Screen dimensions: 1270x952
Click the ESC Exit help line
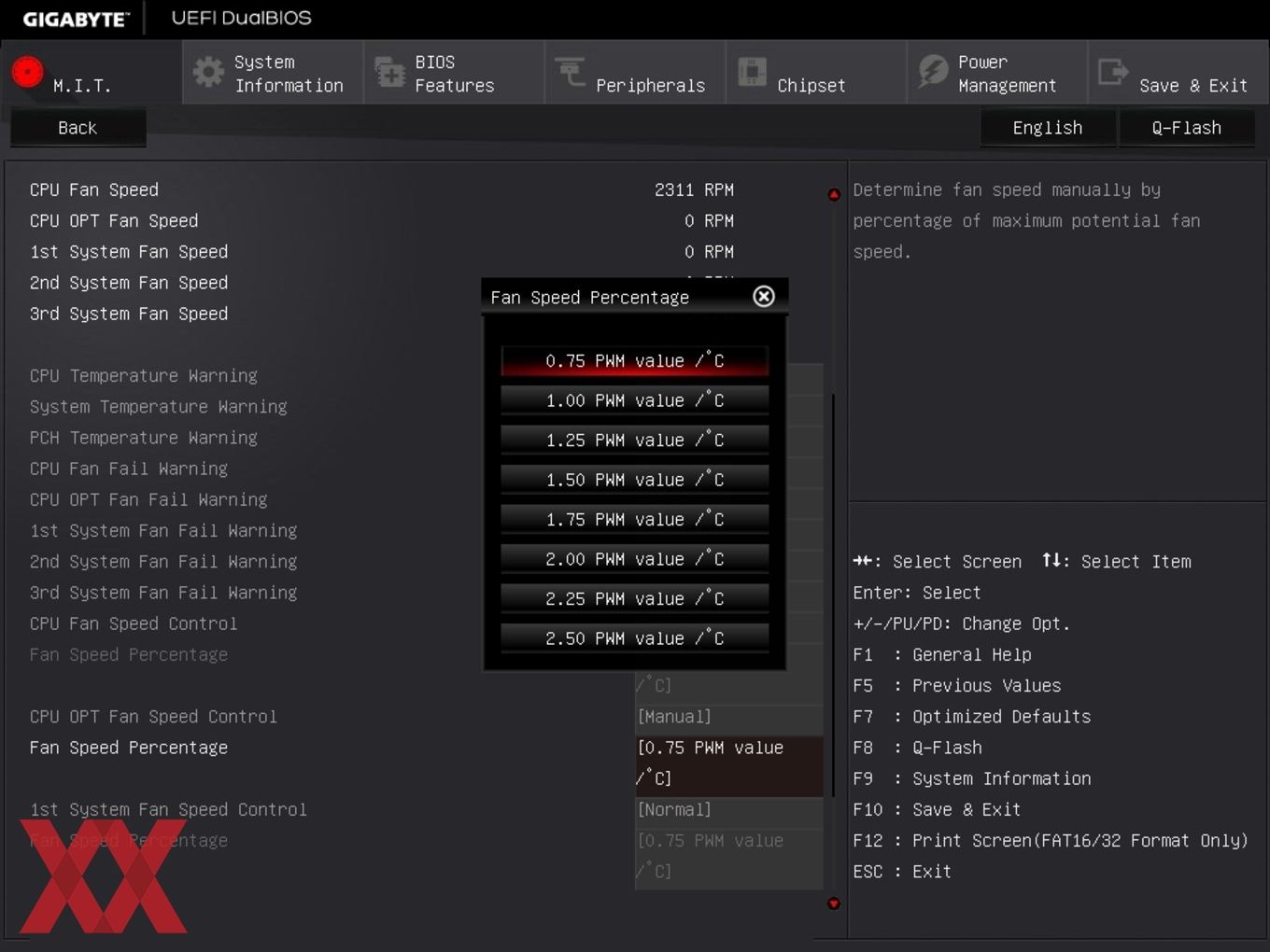(x=901, y=872)
